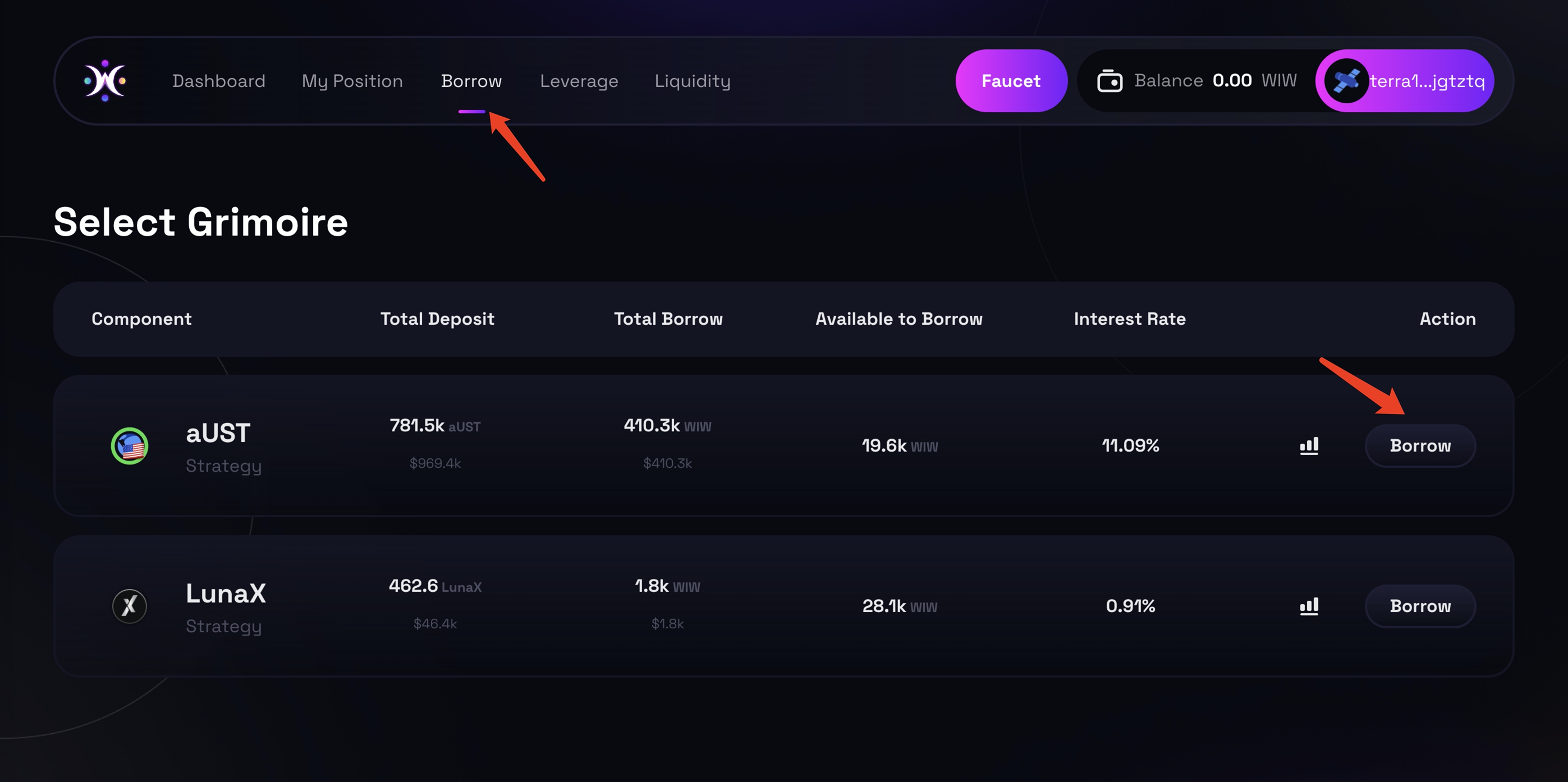This screenshot has width=1568, height=782.
Task: Click the app logo in navbar
Action: pos(105,80)
